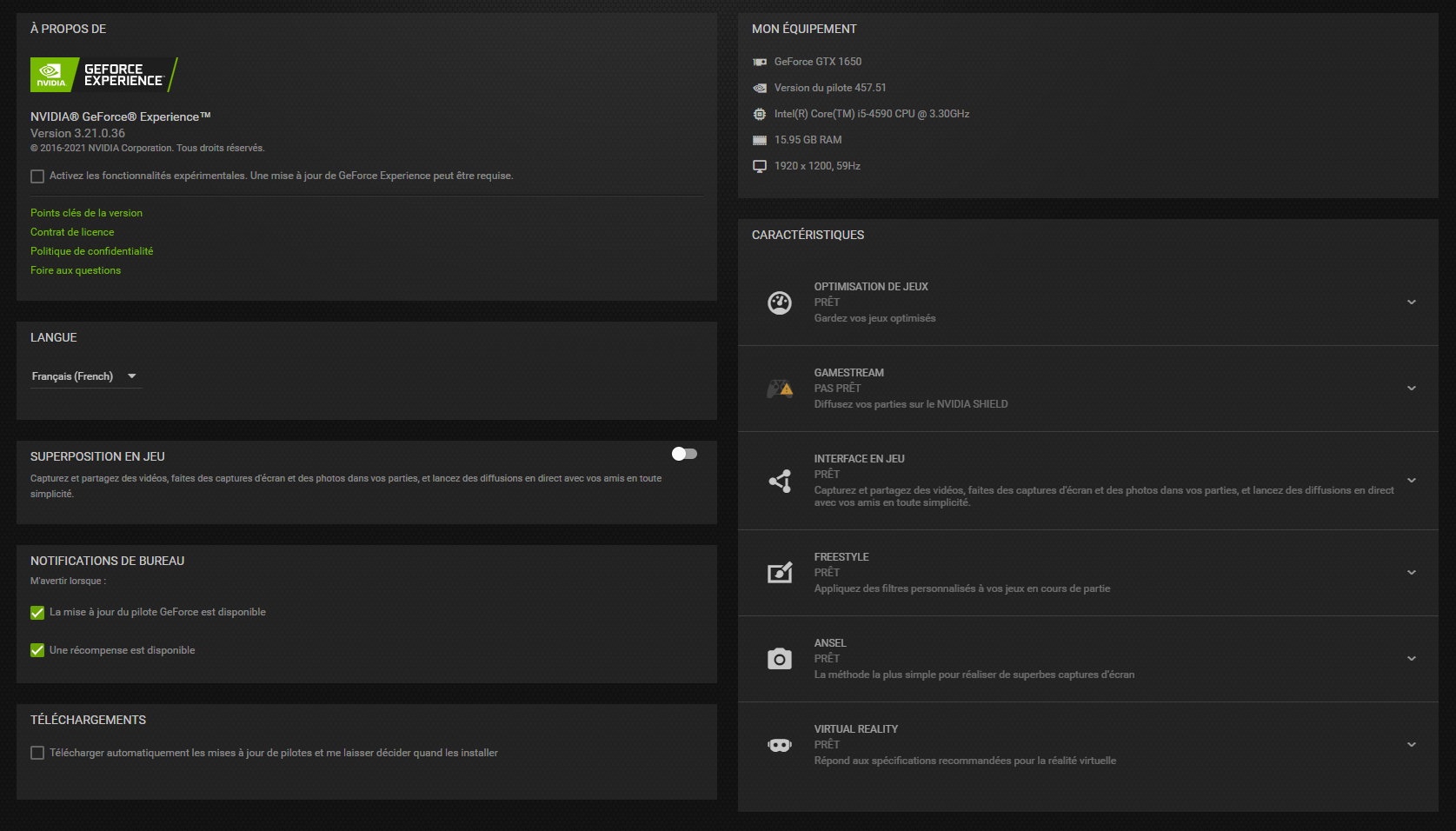Expand the Virtual Reality section chevron
This screenshot has width=1456, height=831.
tap(1412, 745)
